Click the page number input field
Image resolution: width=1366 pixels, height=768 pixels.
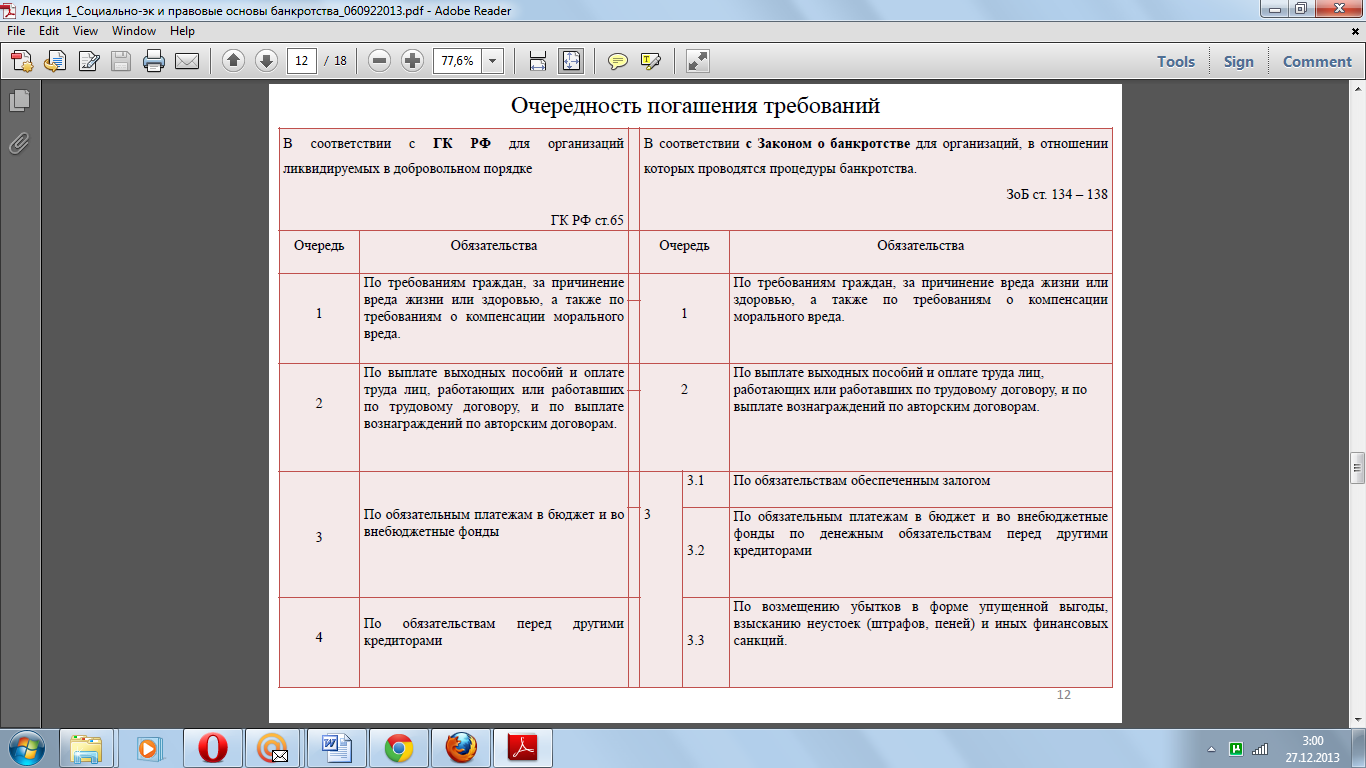[x=302, y=61]
